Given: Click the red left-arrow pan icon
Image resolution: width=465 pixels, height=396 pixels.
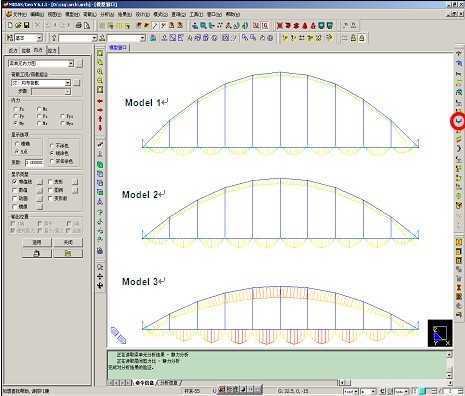Looking at the screenshot, I should tap(100, 101).
